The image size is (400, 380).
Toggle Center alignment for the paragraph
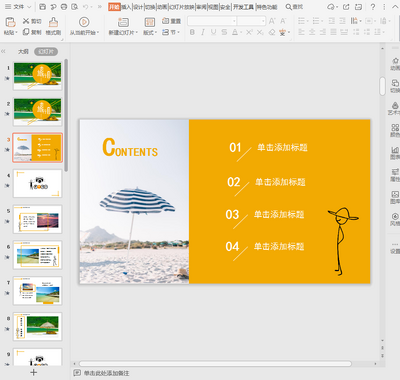[x=312, y=32]
